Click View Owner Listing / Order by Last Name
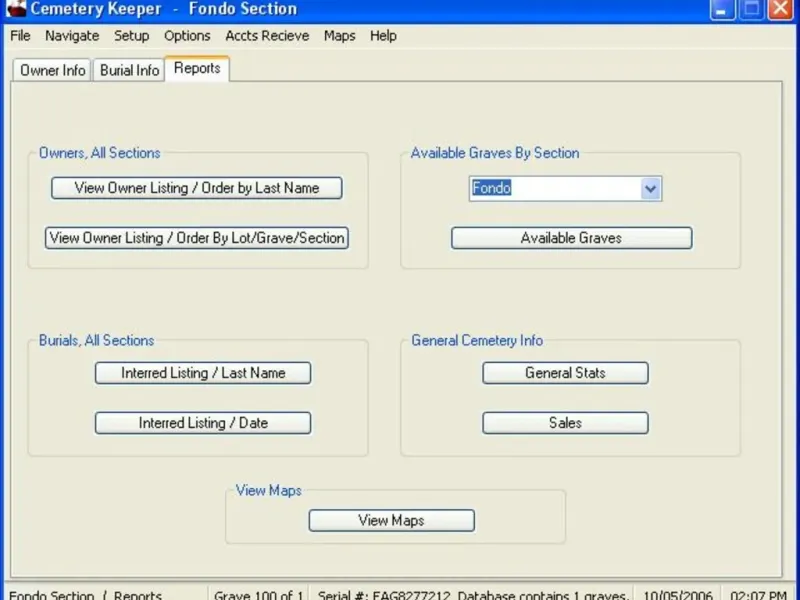This screenshot has height=600, width=800. [196, 188]
